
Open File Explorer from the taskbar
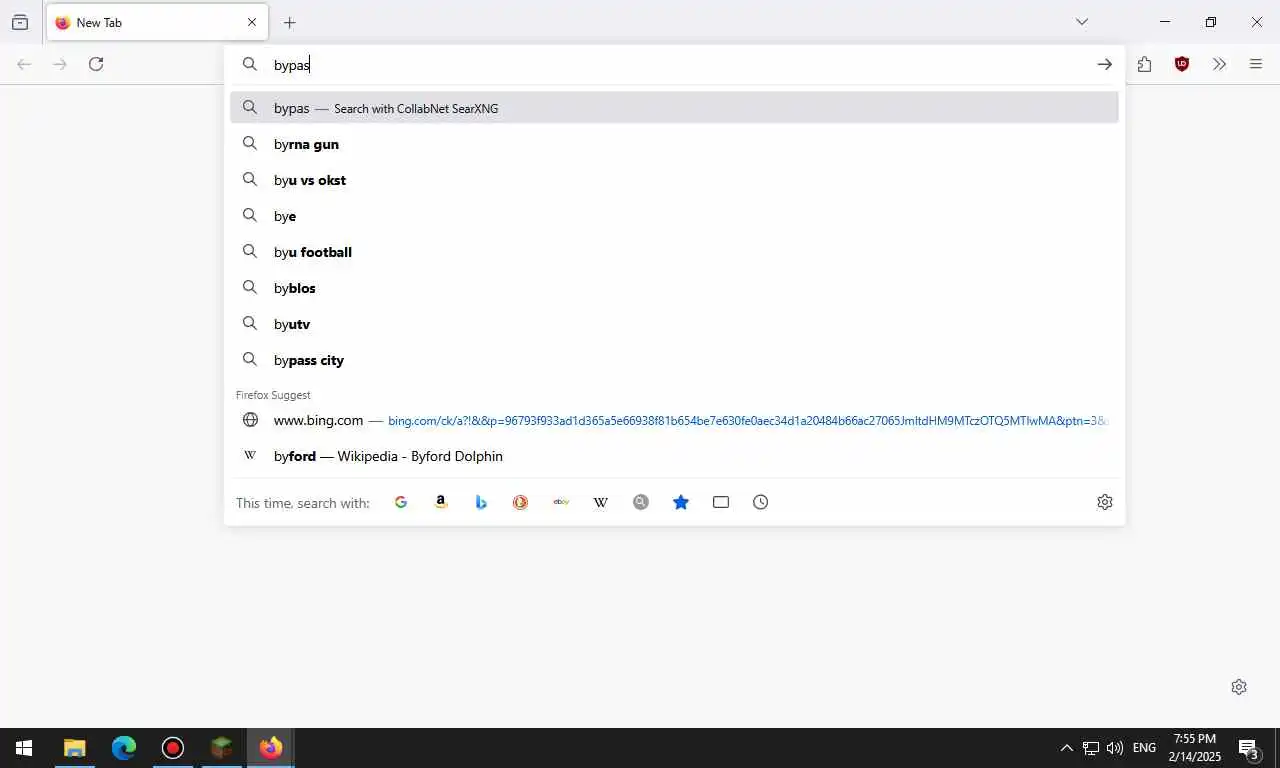75,748
